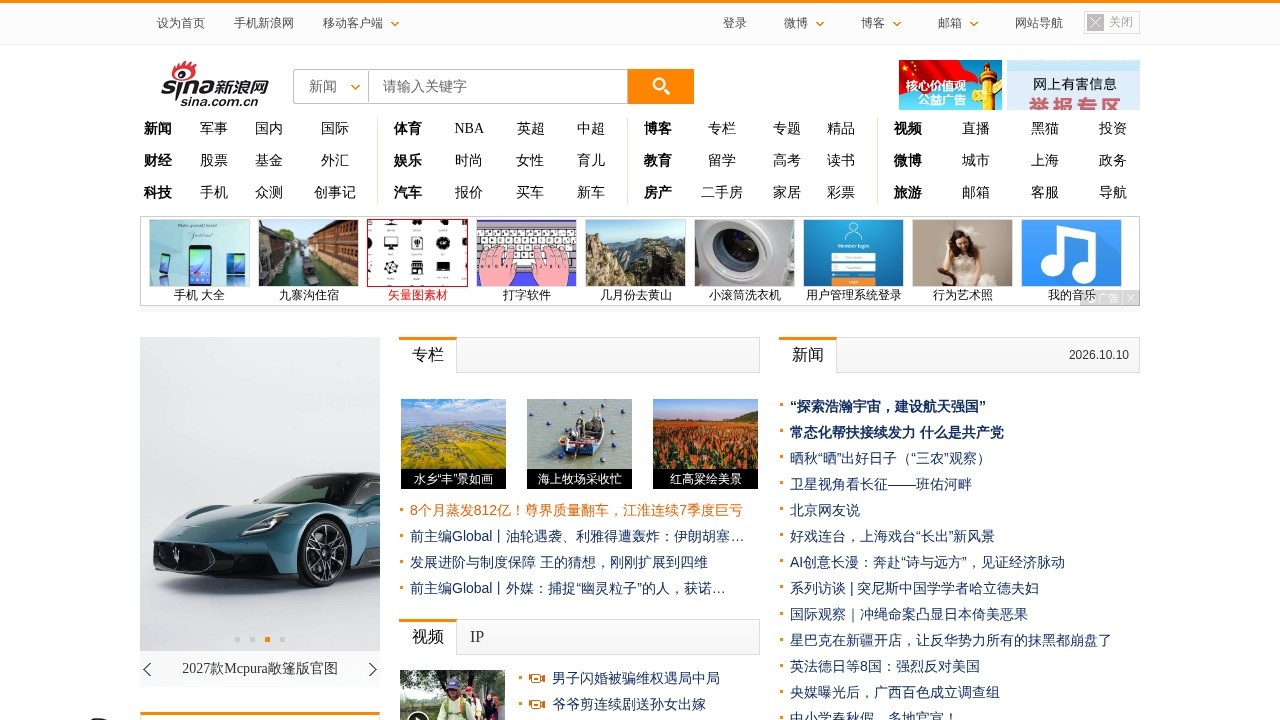Switch to the 专栏 tab

click(428, 355)
